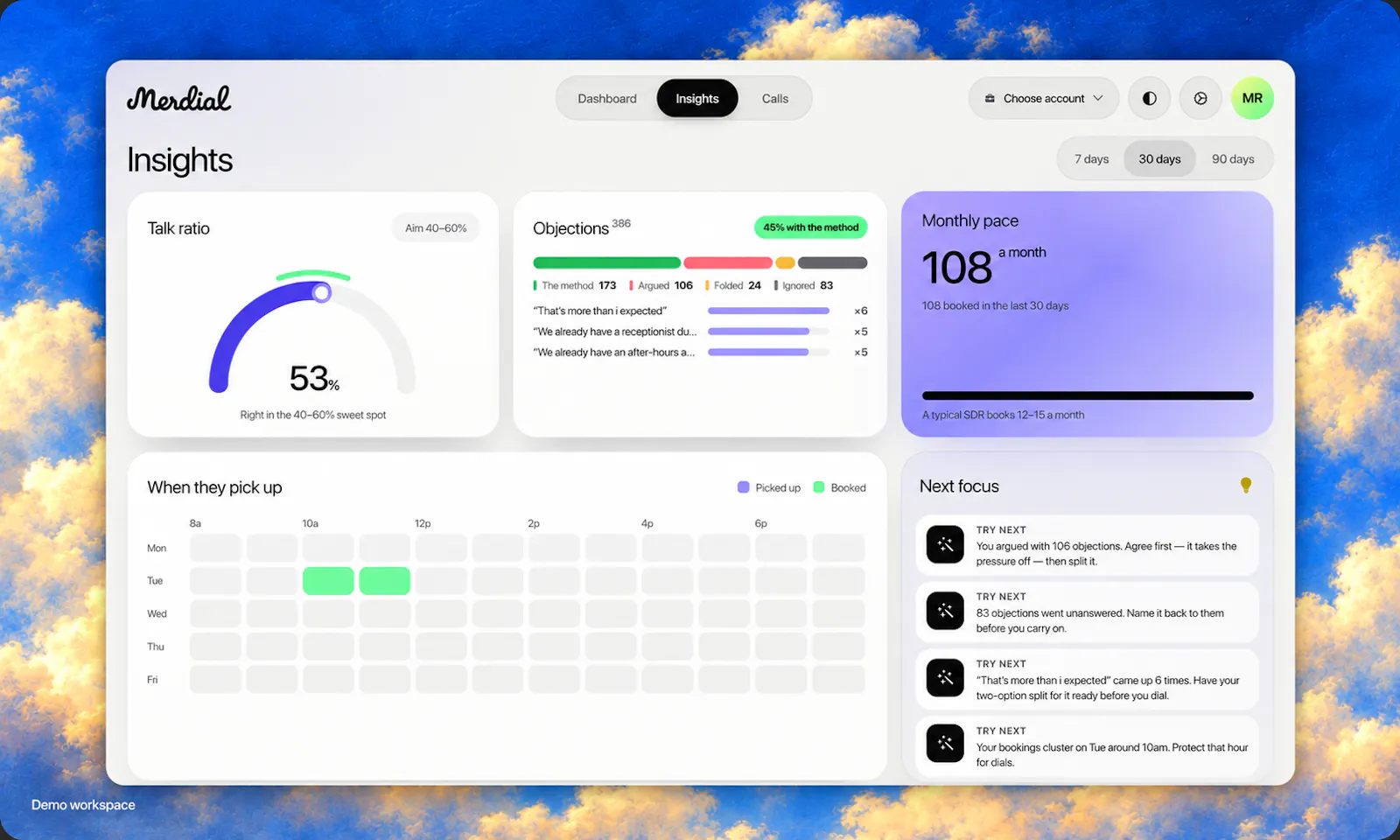Click the 53% talk ratio value
1400x840 pixels.
314,379
